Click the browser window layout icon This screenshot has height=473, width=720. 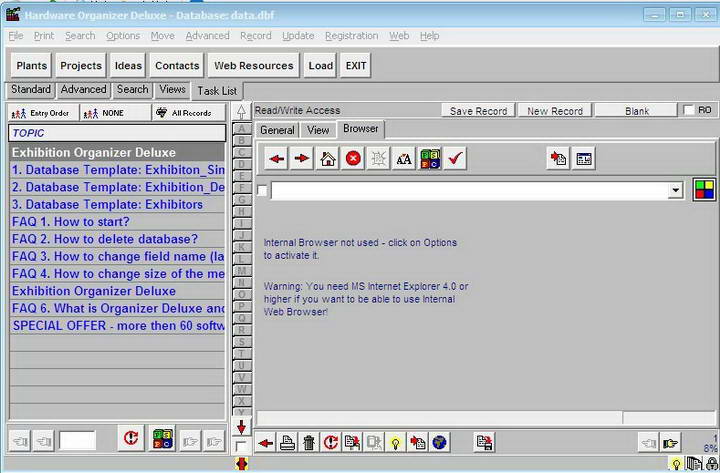tap(584, 159)
